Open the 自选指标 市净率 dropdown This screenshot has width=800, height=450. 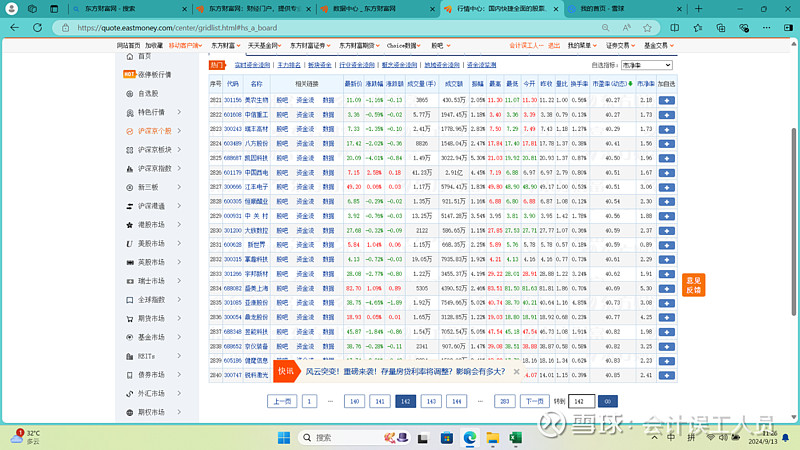646,65
